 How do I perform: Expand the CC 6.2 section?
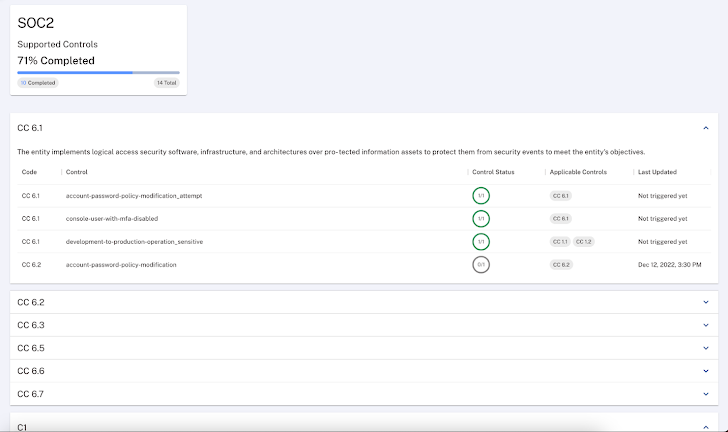coord(706,302)
